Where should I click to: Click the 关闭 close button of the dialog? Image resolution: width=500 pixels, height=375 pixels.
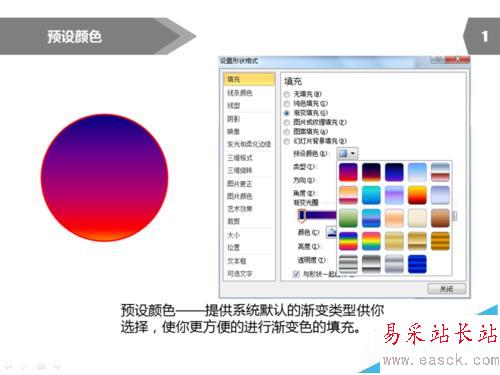[x=446, y=289]
